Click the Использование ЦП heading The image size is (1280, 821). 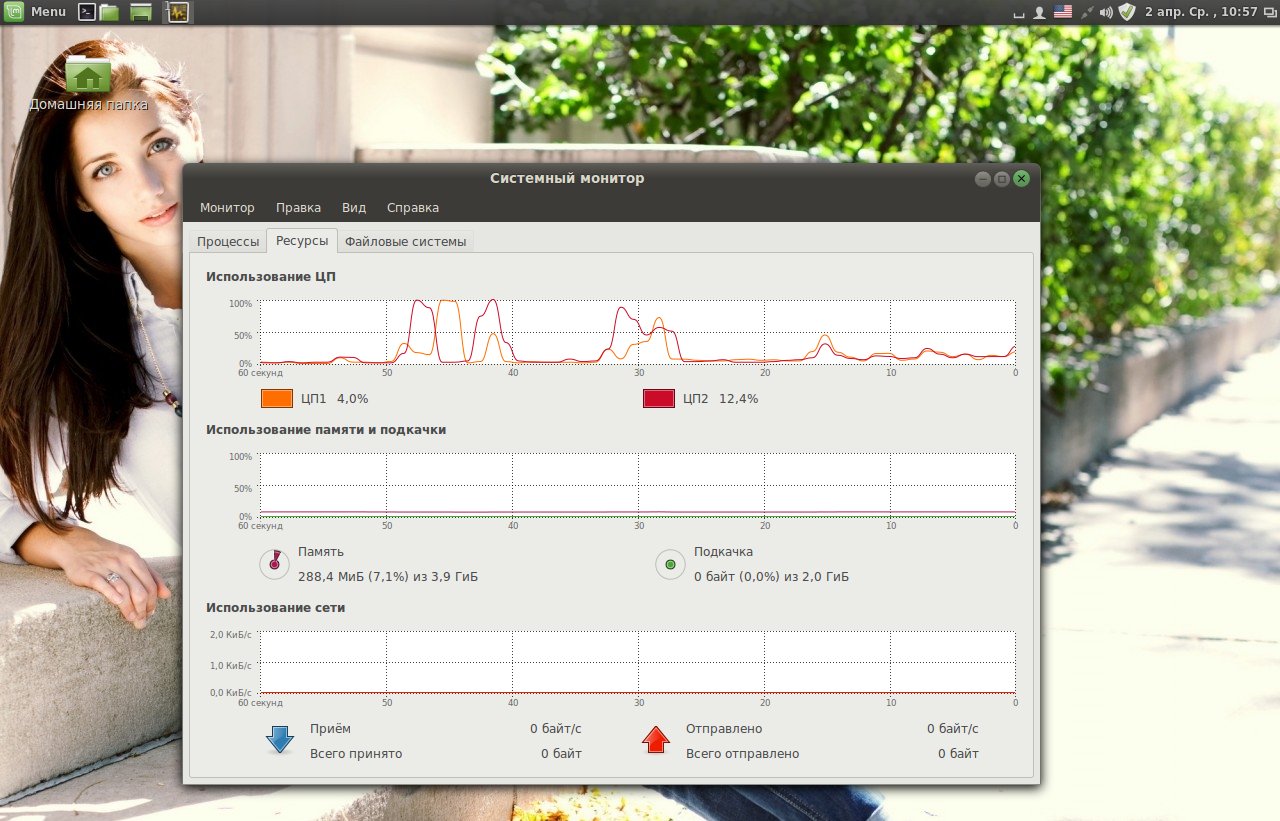[x=270, y=276]
